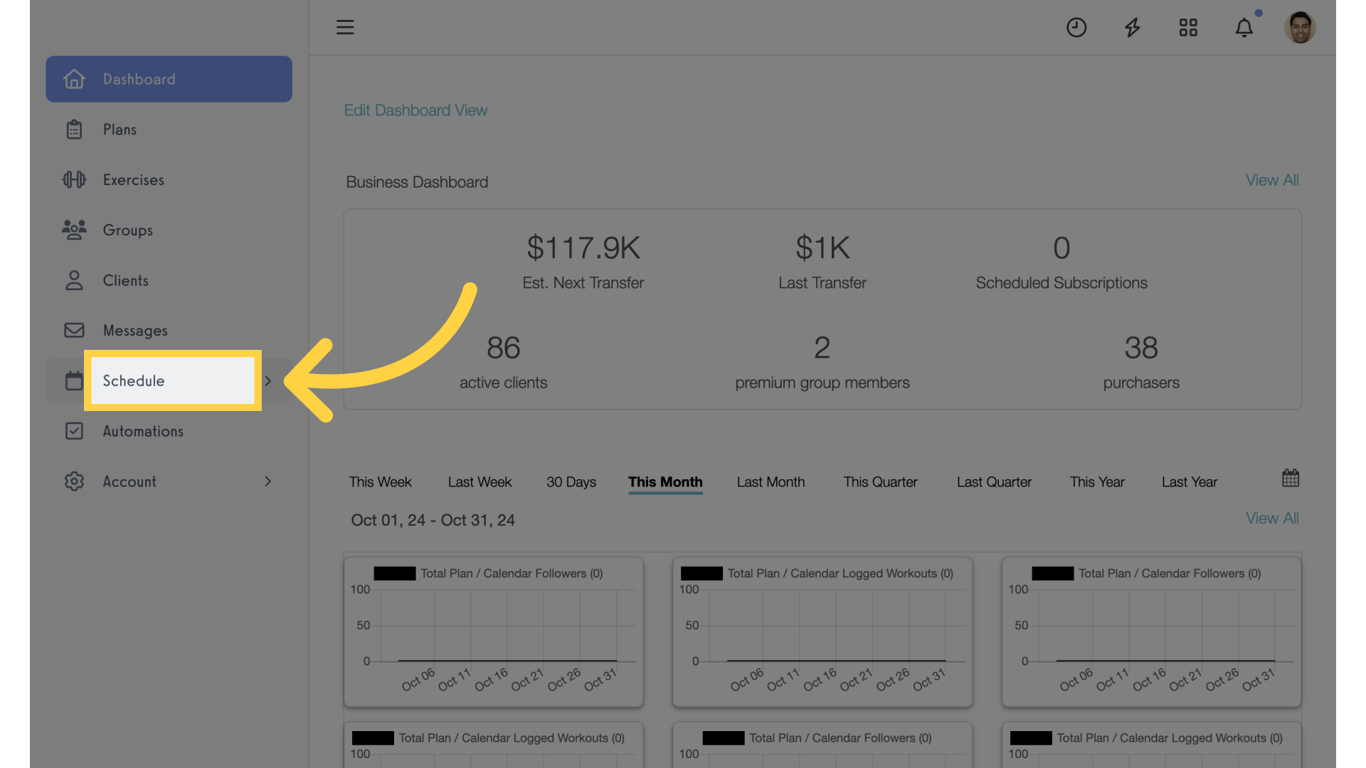The height and width of the screenshot is (768, 1366).
Task: Switch to the Last Month tab
Action: click(770, 482)
